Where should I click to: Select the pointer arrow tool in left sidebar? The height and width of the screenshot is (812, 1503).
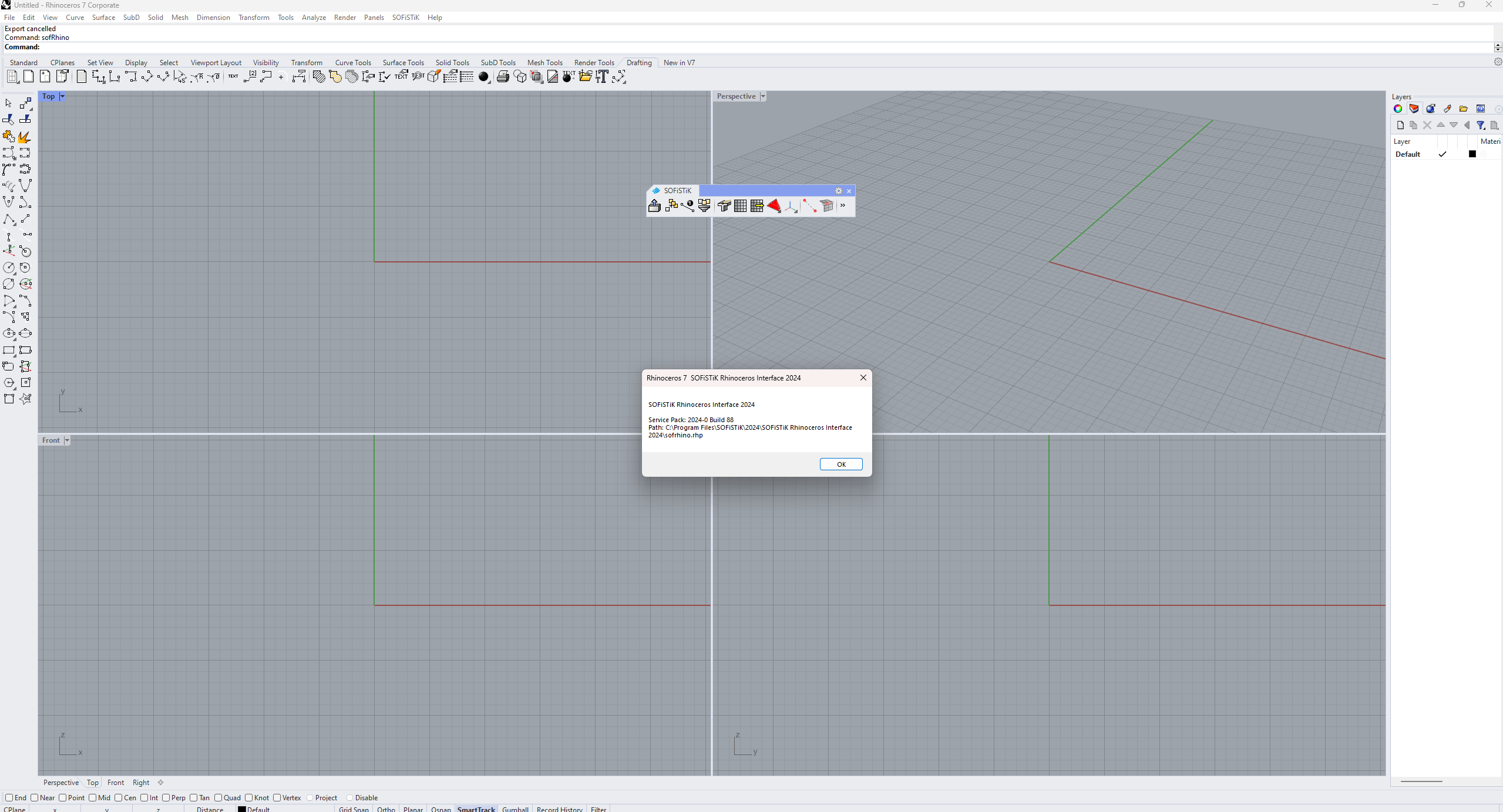[x=9, y=103]
